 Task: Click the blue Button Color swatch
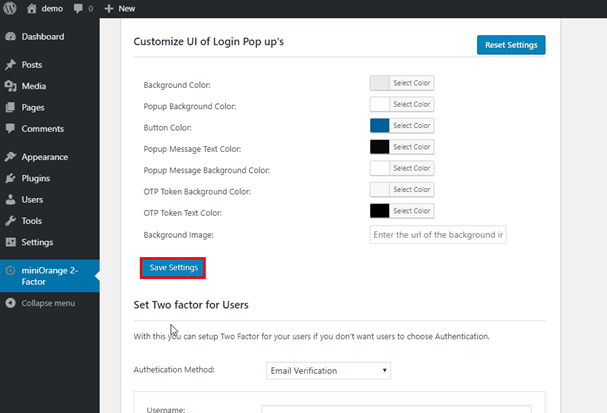(380, 125)
